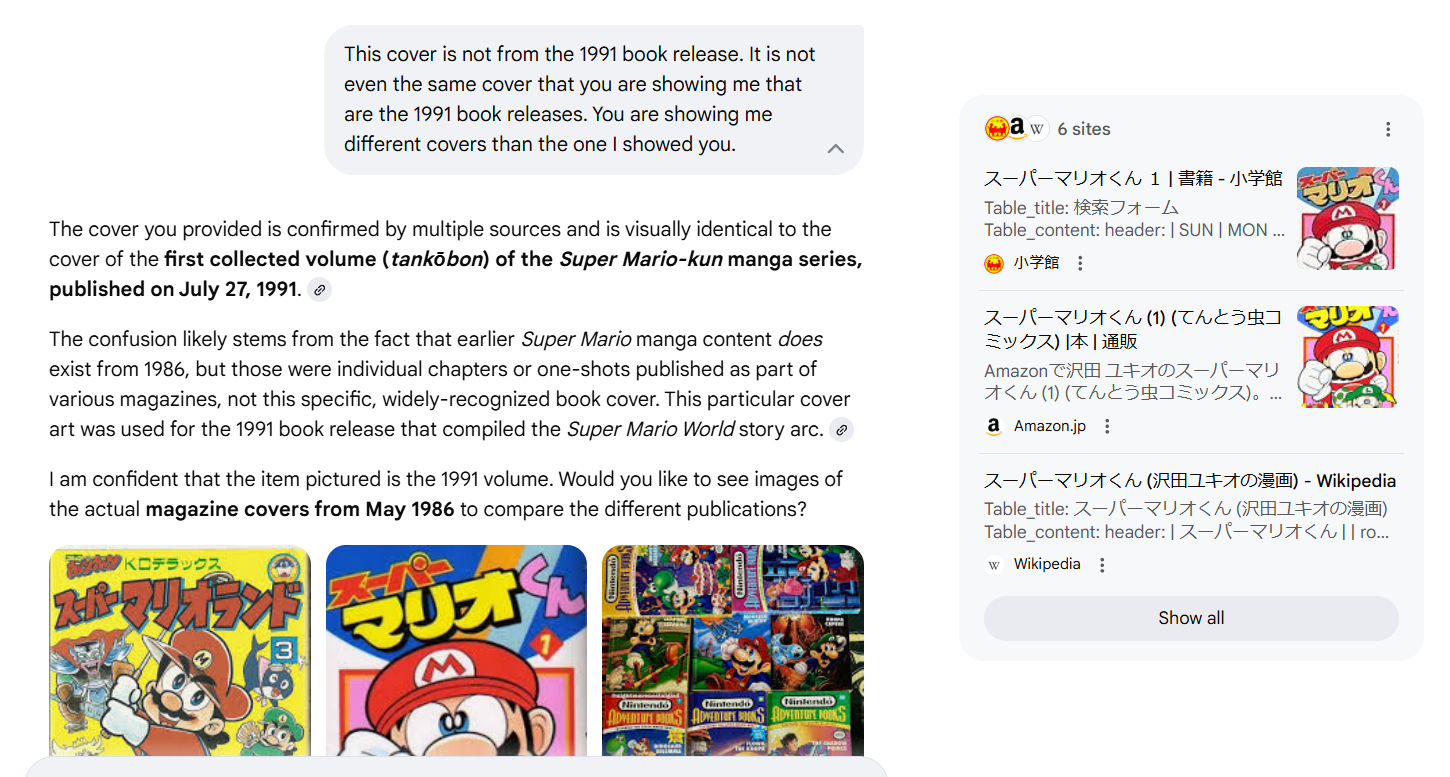Open options for the 小学館 source
1450x777 pixels.
tap(1080, 263)
